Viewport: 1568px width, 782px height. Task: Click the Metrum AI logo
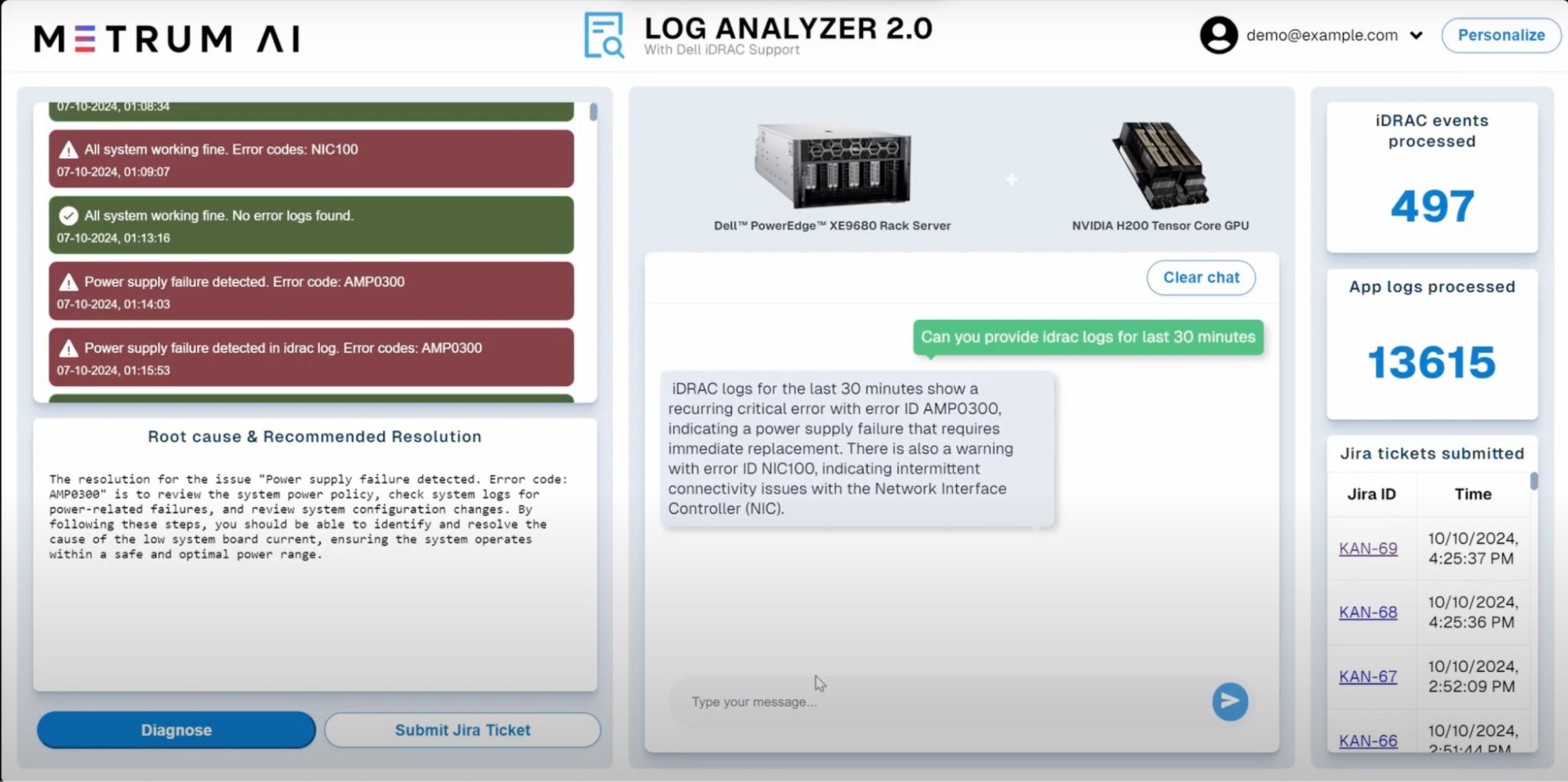(167, 38)
